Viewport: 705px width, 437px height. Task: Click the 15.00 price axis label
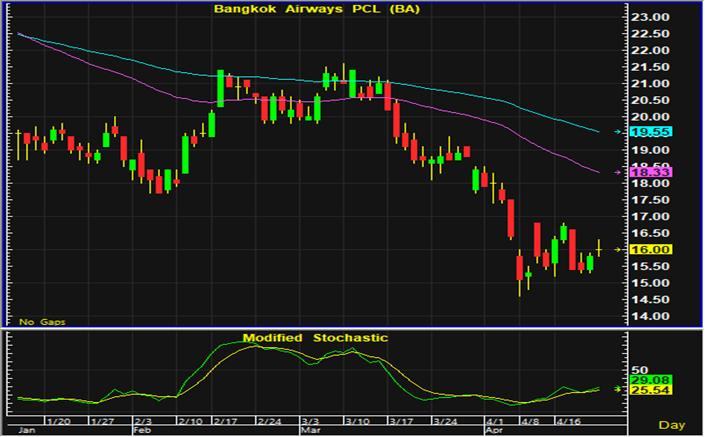tap(650, 283)
